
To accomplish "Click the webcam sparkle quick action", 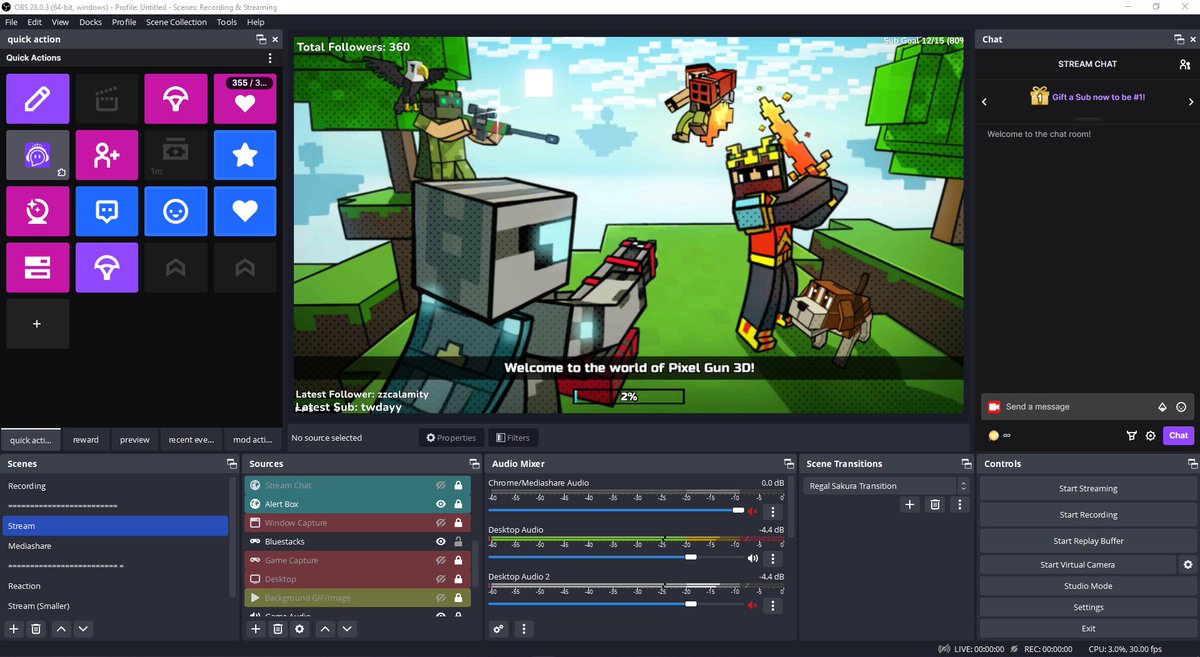I will (38, 211).
